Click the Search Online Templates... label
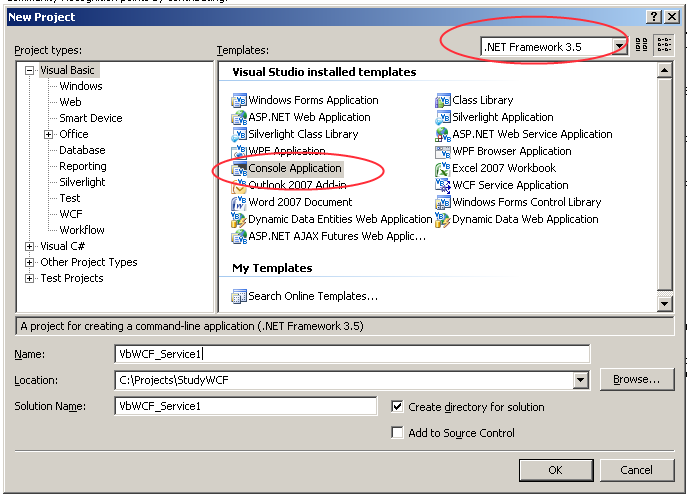This screenshot has width=687, height=494. tap(313, 296)
